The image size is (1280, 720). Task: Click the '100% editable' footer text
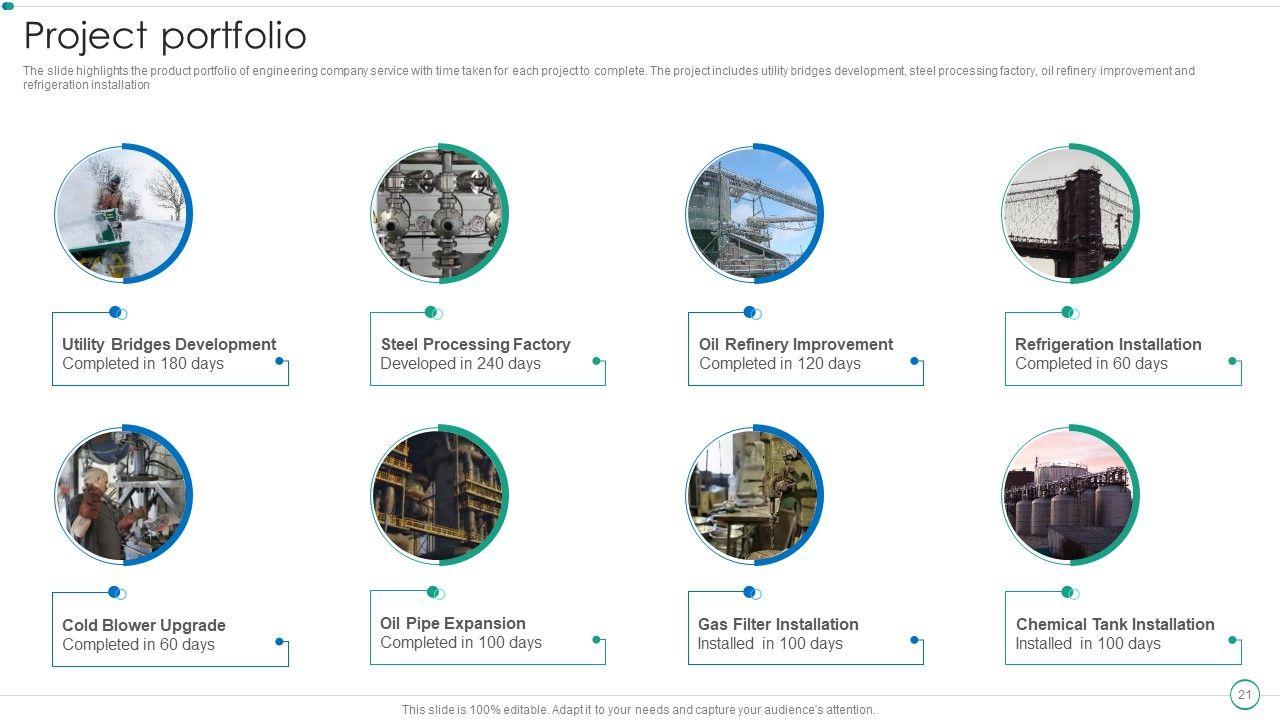point(638,710)
